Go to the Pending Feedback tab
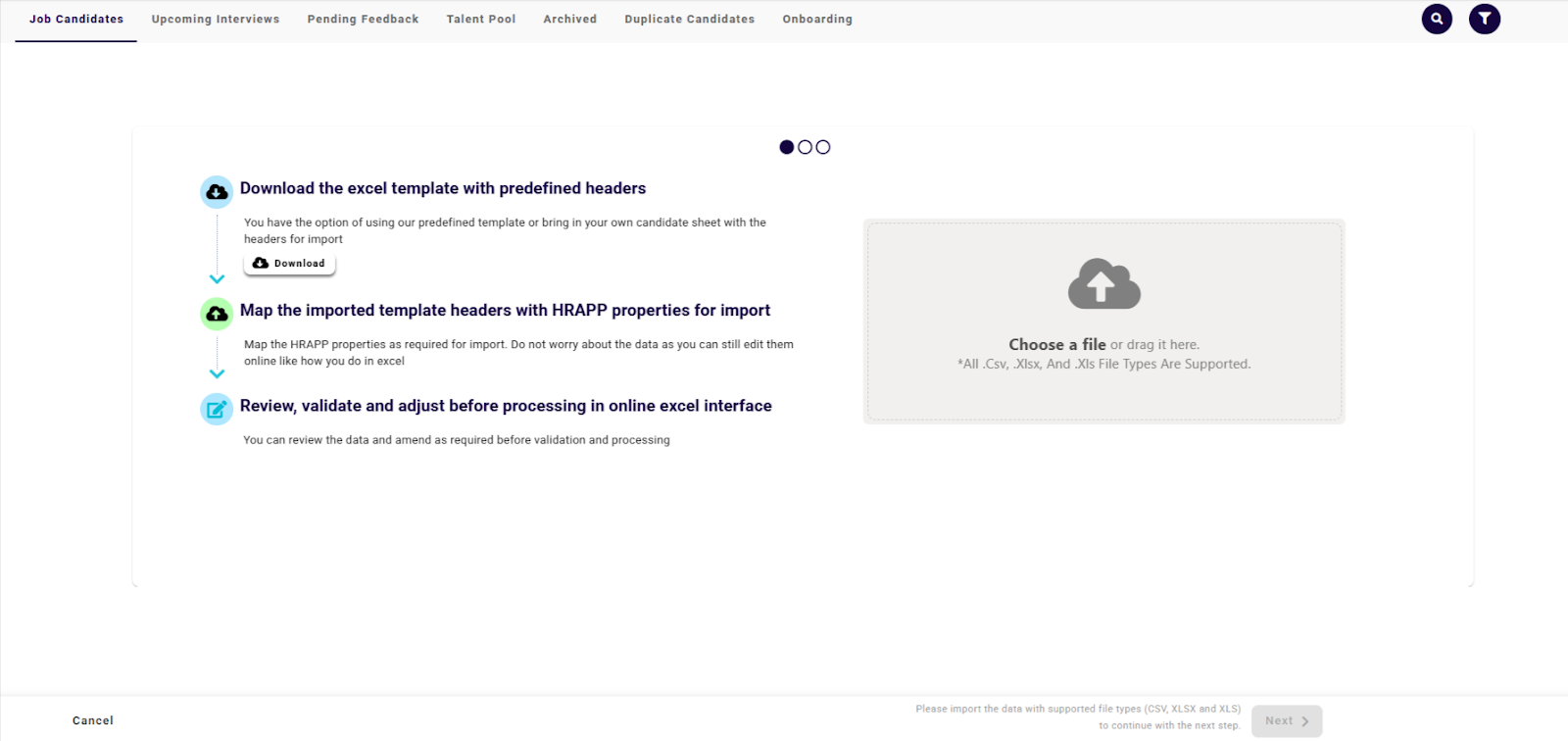Viewport: 1568px width, 741px height. [363, 20]
